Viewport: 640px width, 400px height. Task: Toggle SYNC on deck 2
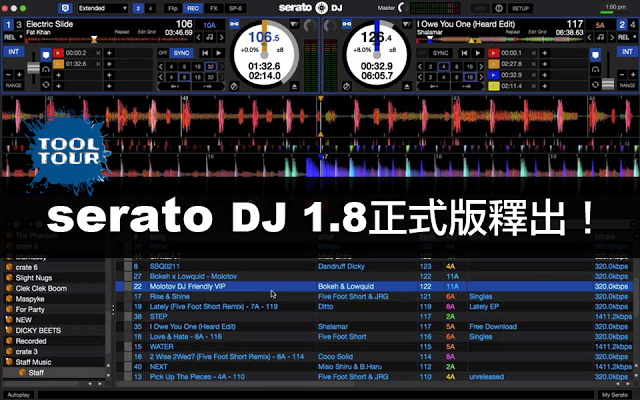click(440, 53)
